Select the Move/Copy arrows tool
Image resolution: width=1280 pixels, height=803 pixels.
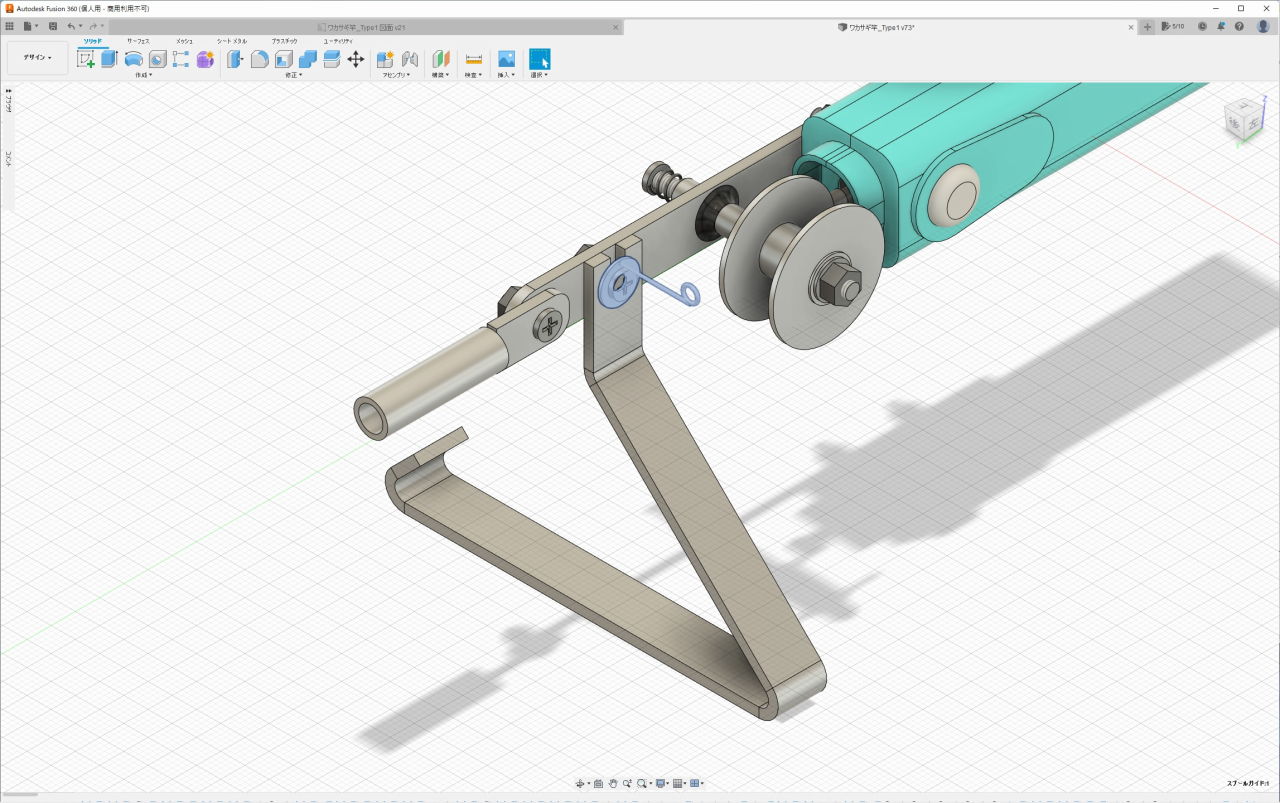[x=355, y=59]
